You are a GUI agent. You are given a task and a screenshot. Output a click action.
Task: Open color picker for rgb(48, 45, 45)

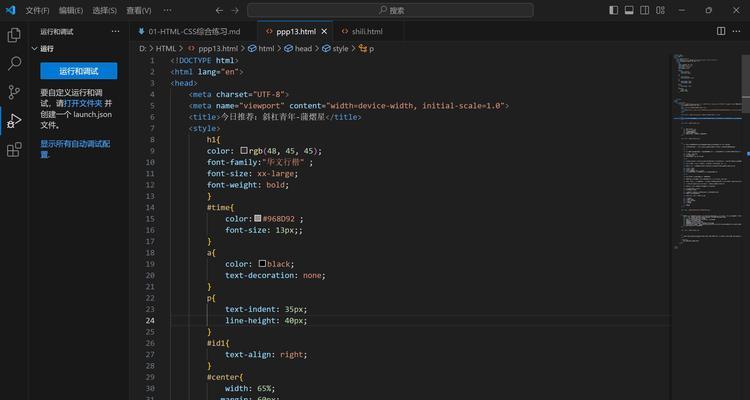tap(244, 151)
